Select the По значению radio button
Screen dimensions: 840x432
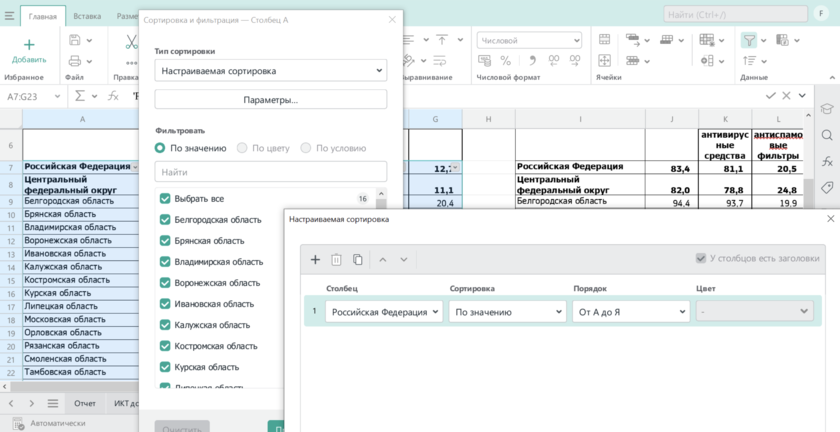(x=160, y=148)
